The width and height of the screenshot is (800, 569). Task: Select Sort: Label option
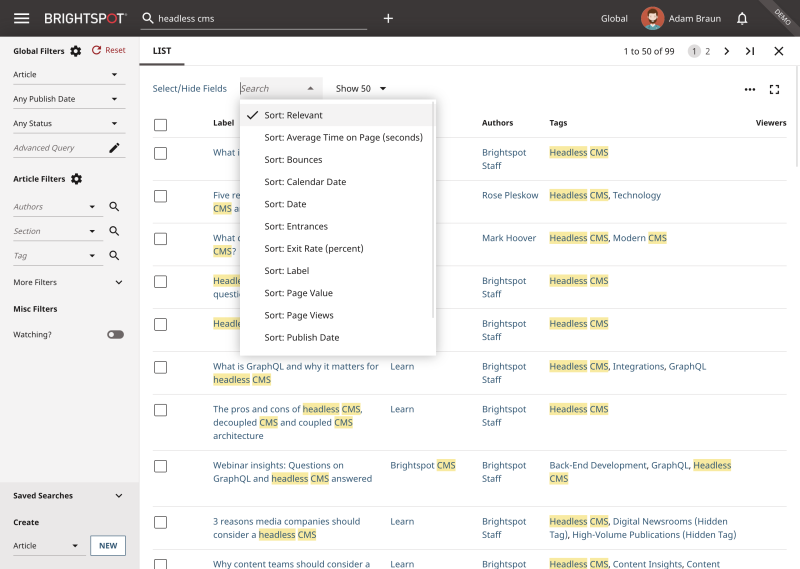(x=337, y=271)
